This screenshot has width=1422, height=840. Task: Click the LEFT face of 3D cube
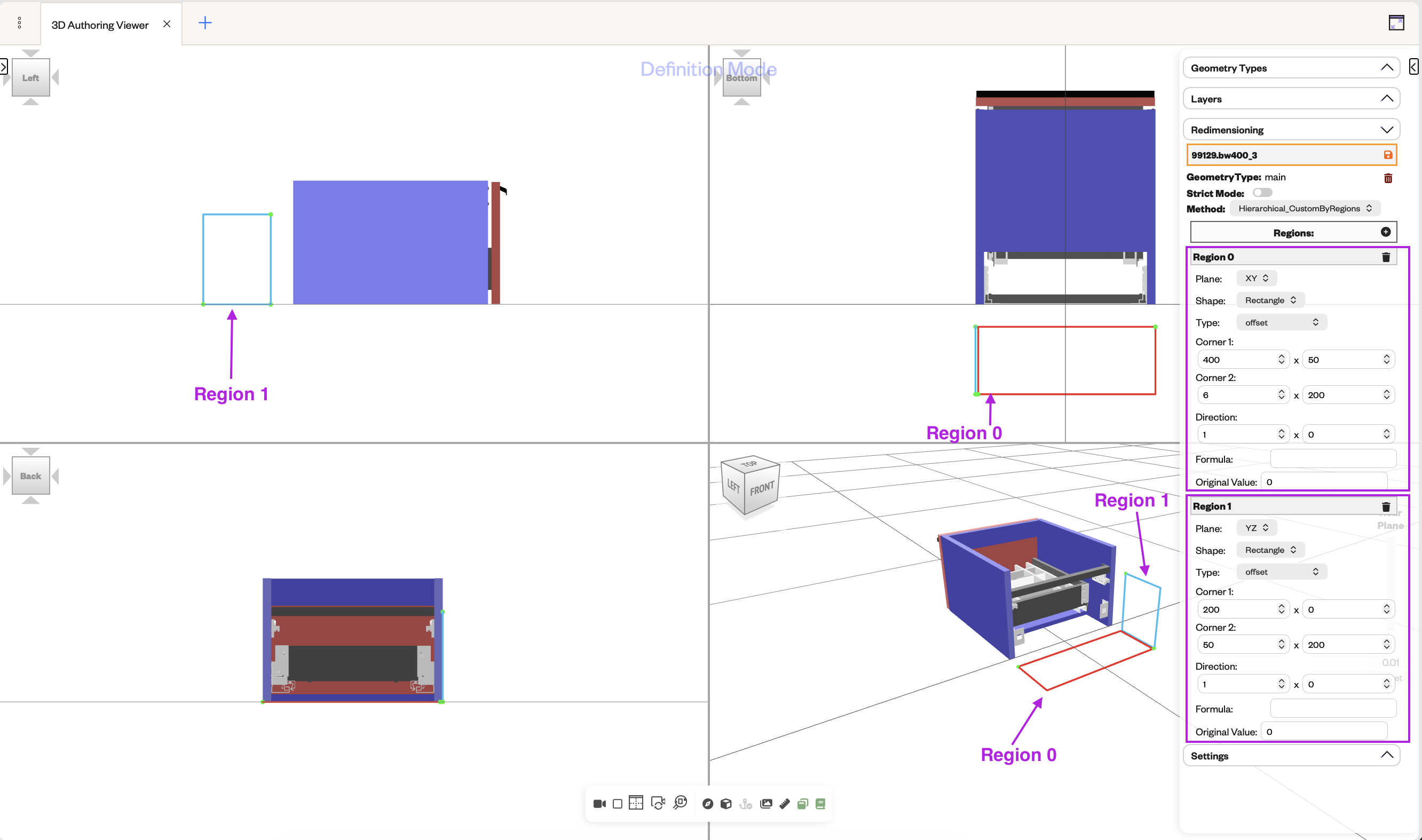pyautogui.click(x=733, y=486)
